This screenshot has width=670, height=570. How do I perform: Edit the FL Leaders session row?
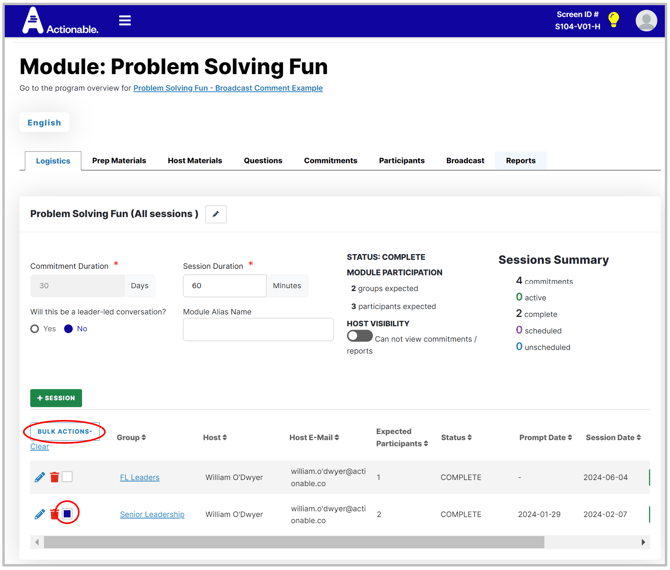point(40,477)
